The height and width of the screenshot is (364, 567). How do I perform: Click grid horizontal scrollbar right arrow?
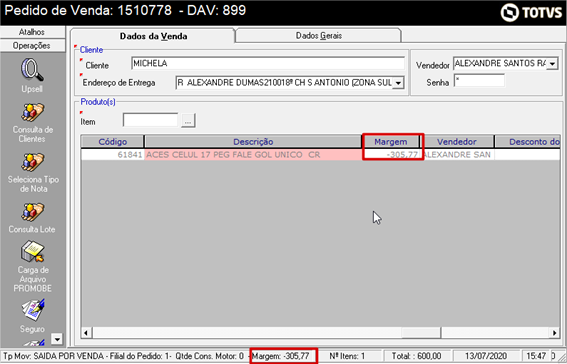click(555, 333)
